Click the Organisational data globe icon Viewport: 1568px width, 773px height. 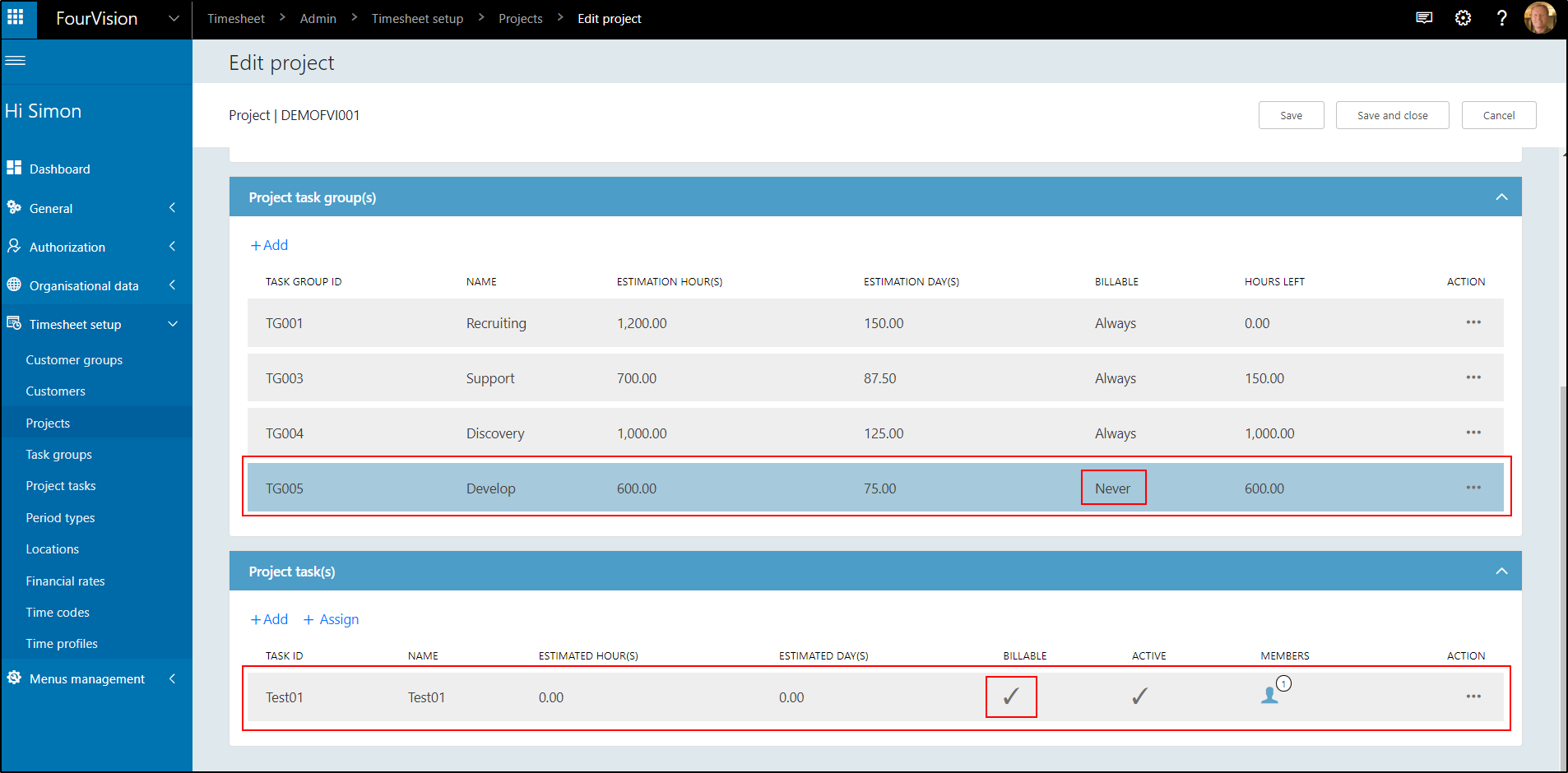pyautogui.click(x=14, y=285)
